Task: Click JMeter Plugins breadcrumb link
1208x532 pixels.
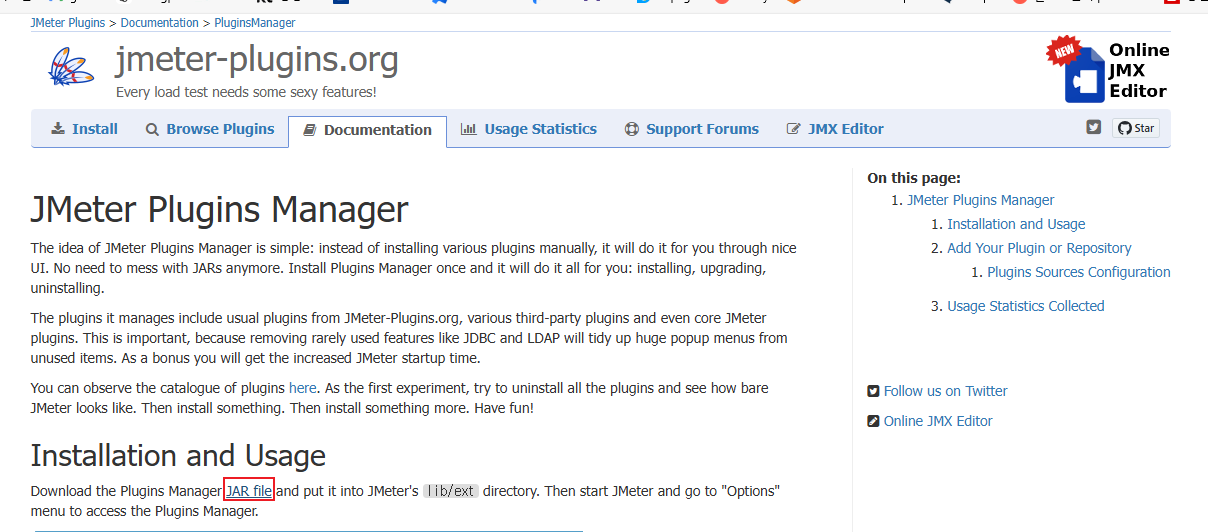Action: pyautogui.click(x=68, y=22)
